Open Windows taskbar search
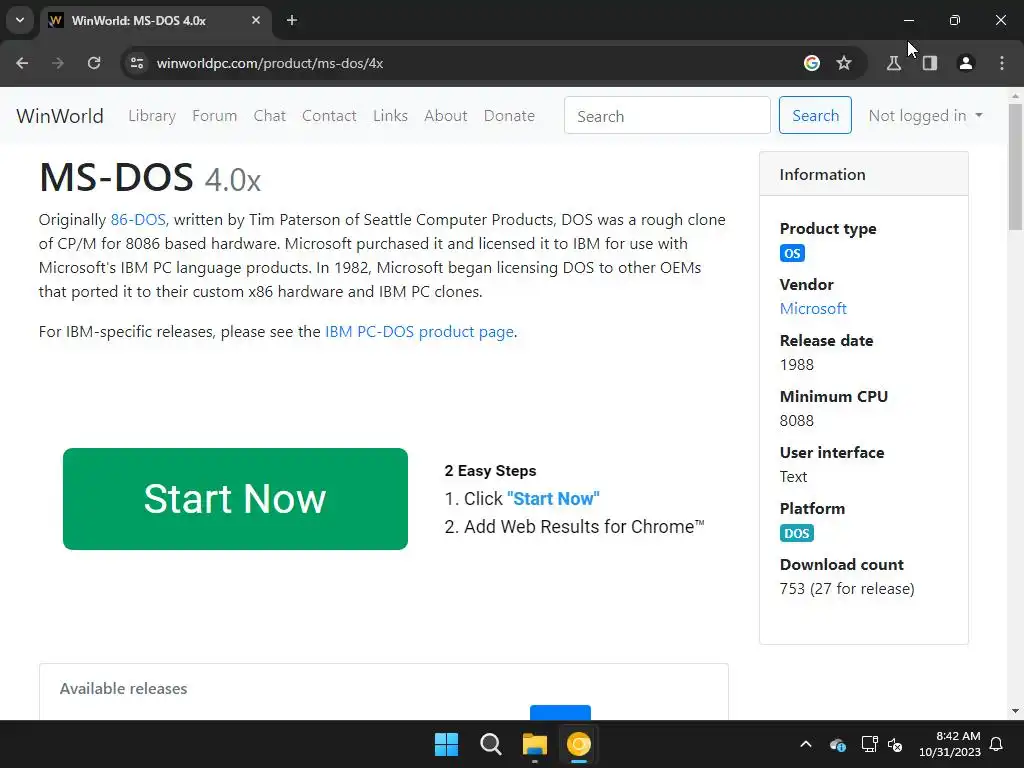 point(490,744)
